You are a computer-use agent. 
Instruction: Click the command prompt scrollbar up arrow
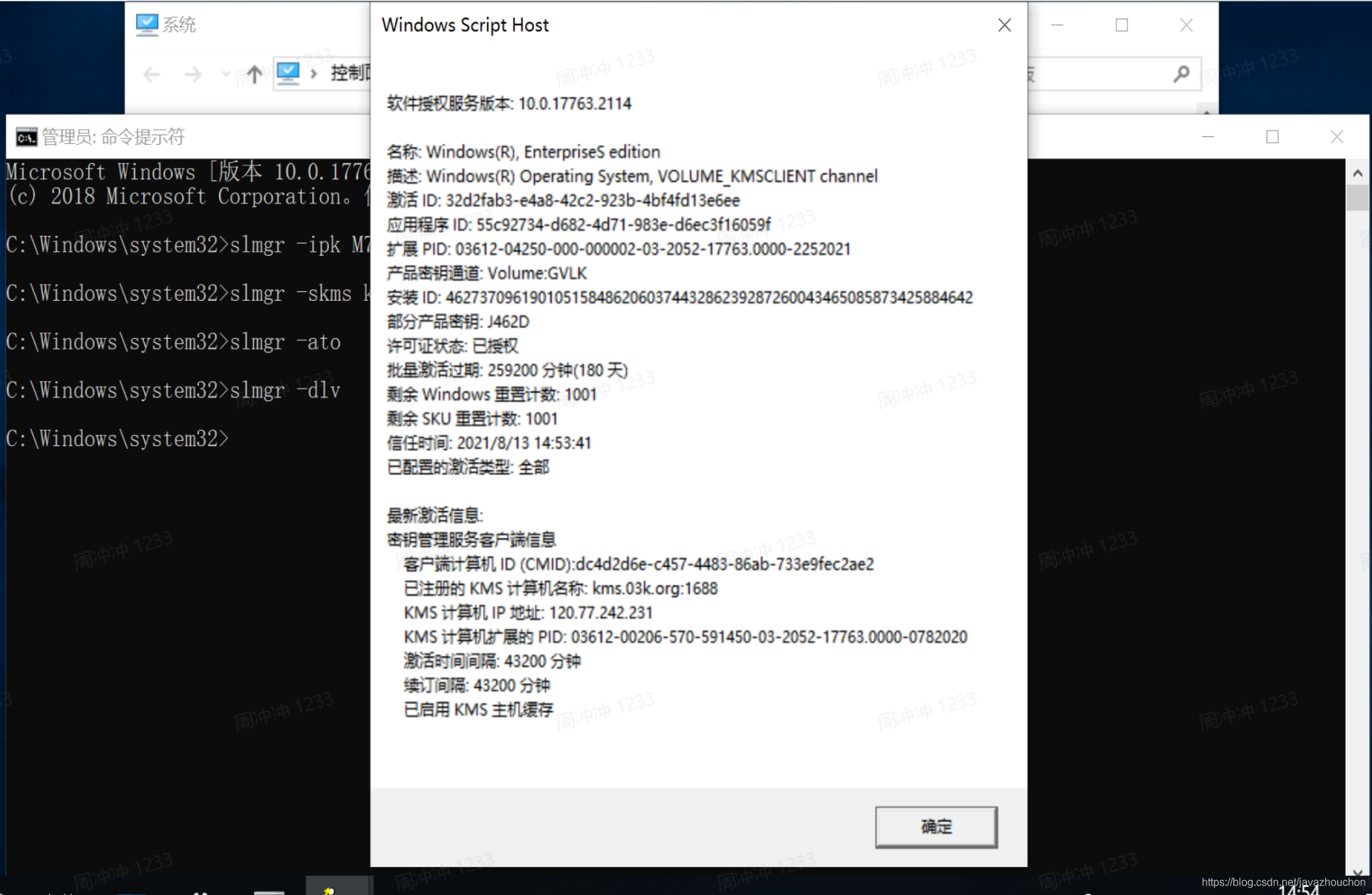tap(1357, 174)
